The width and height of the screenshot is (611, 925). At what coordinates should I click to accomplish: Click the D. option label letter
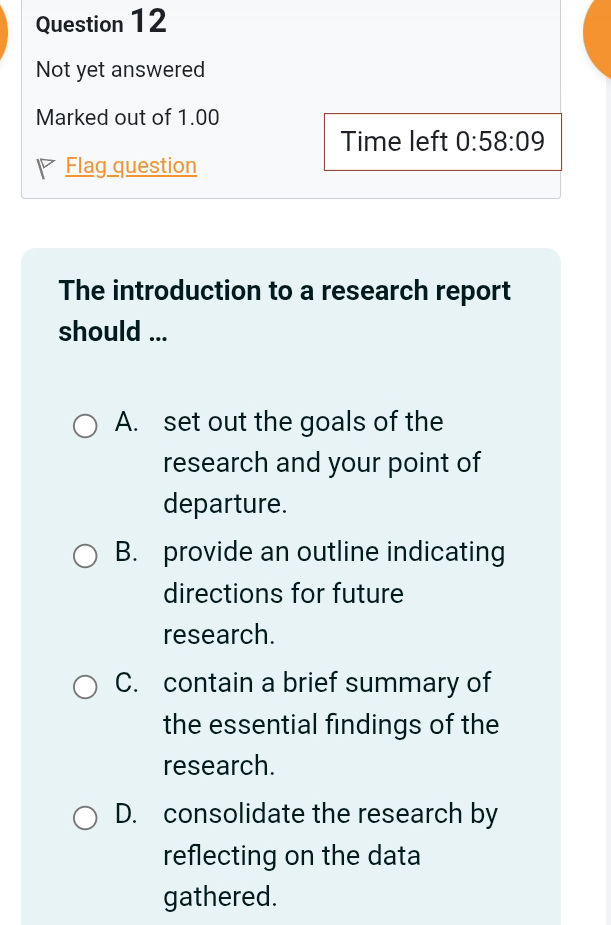coord(126,813)
